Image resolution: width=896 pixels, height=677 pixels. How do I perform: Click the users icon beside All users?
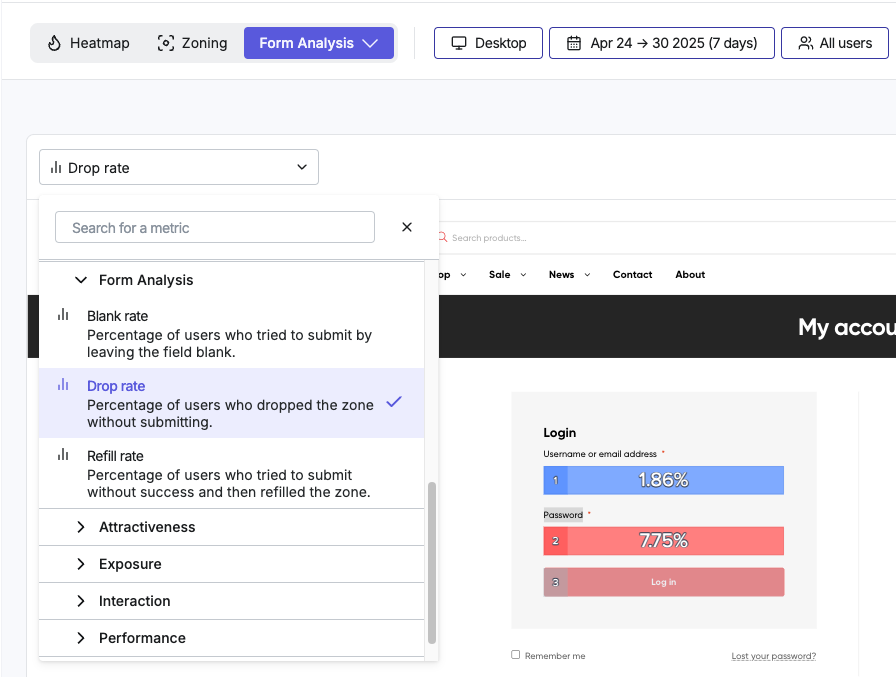coord(806,43)
